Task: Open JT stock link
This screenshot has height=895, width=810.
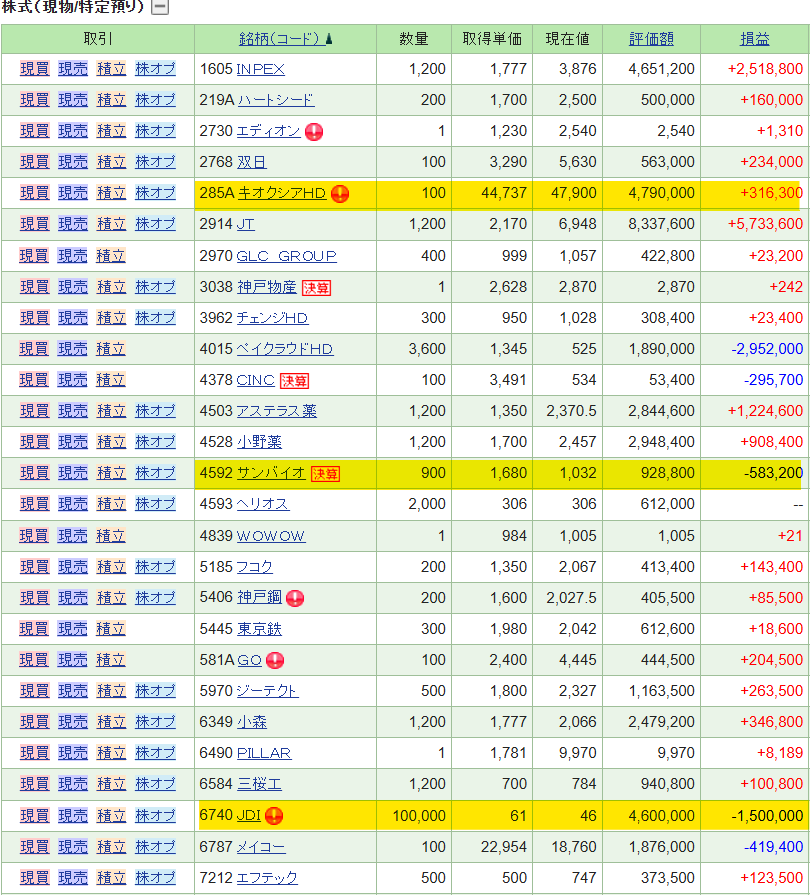Action: (245, 224)
